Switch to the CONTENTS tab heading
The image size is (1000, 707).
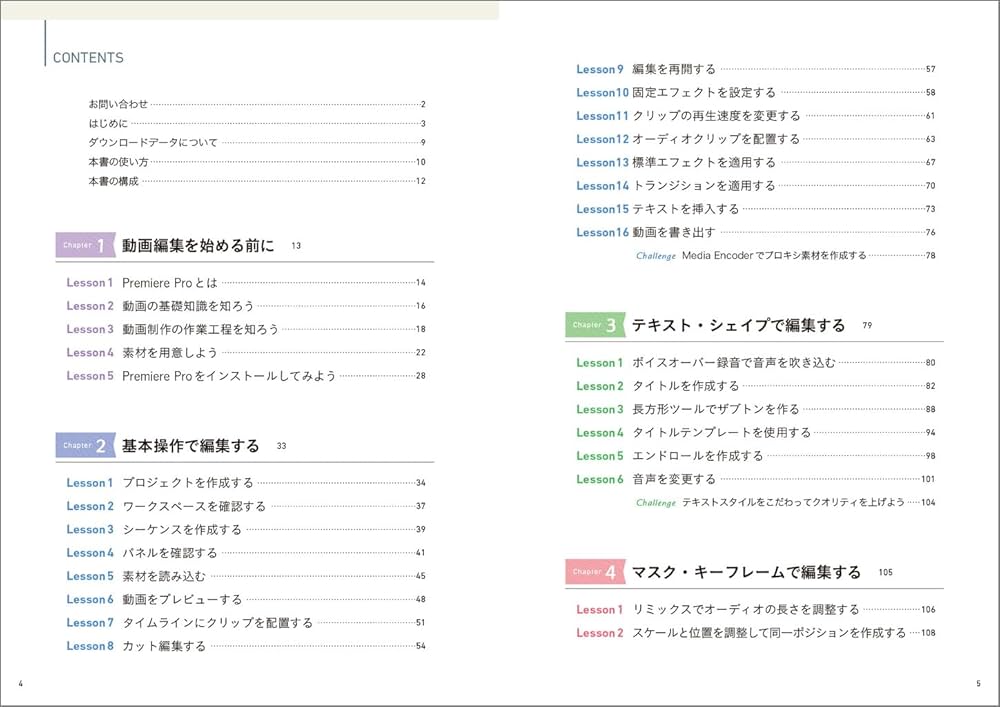(87, 57)
